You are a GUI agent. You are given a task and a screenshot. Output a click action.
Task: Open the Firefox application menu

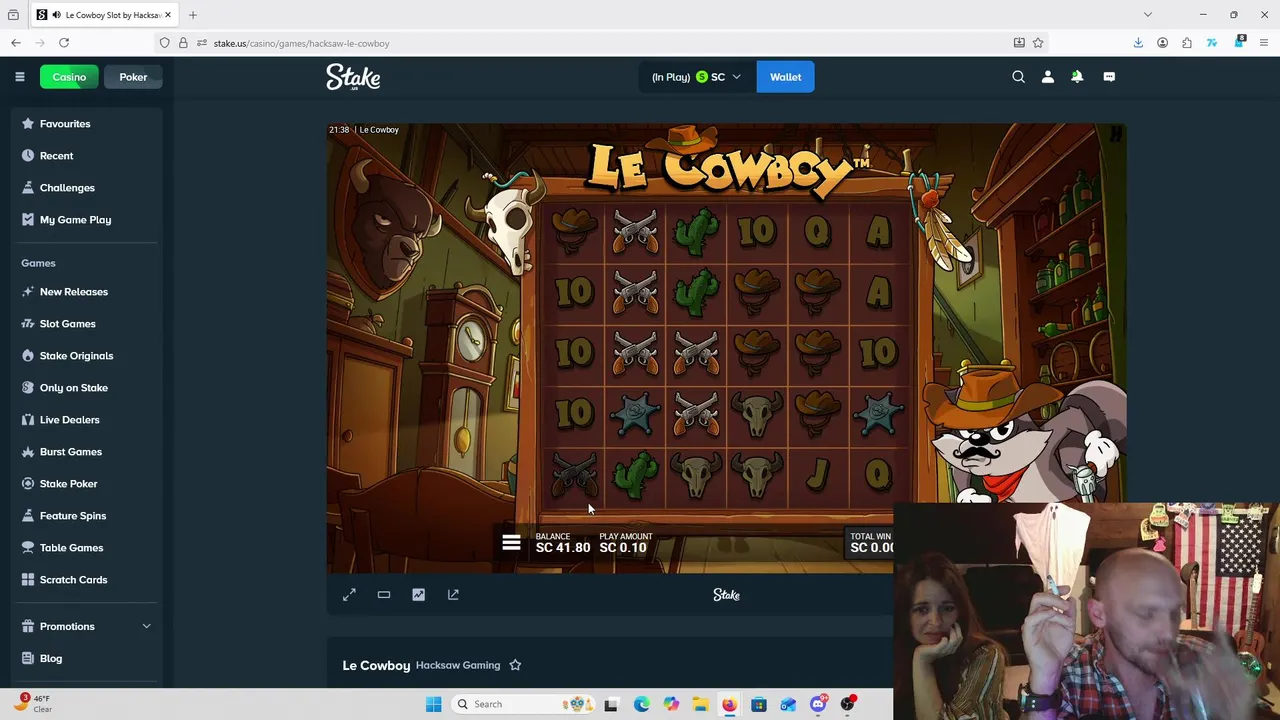(x=1264, y=43)
